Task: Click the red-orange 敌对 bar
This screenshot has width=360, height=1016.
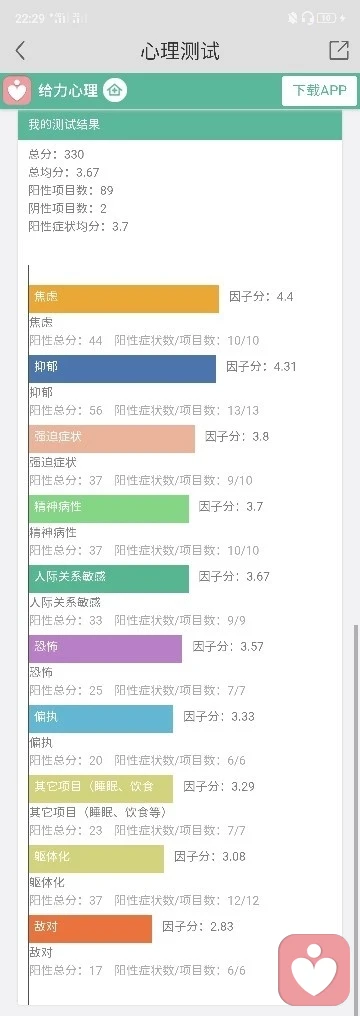Action: click(x=90, y=929)
